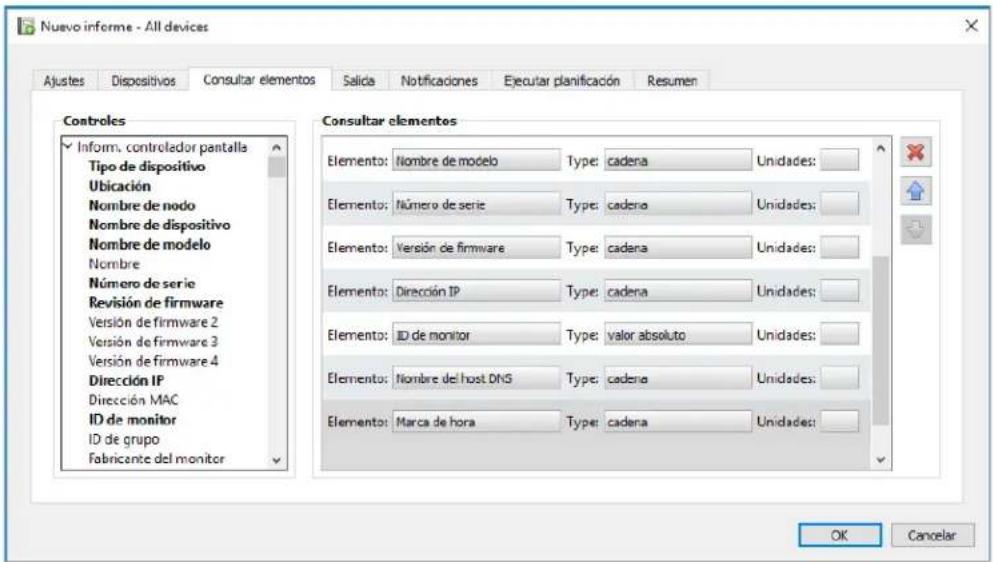
Task: Open Type field of Versión de firmware row
Action: (678, 248)
